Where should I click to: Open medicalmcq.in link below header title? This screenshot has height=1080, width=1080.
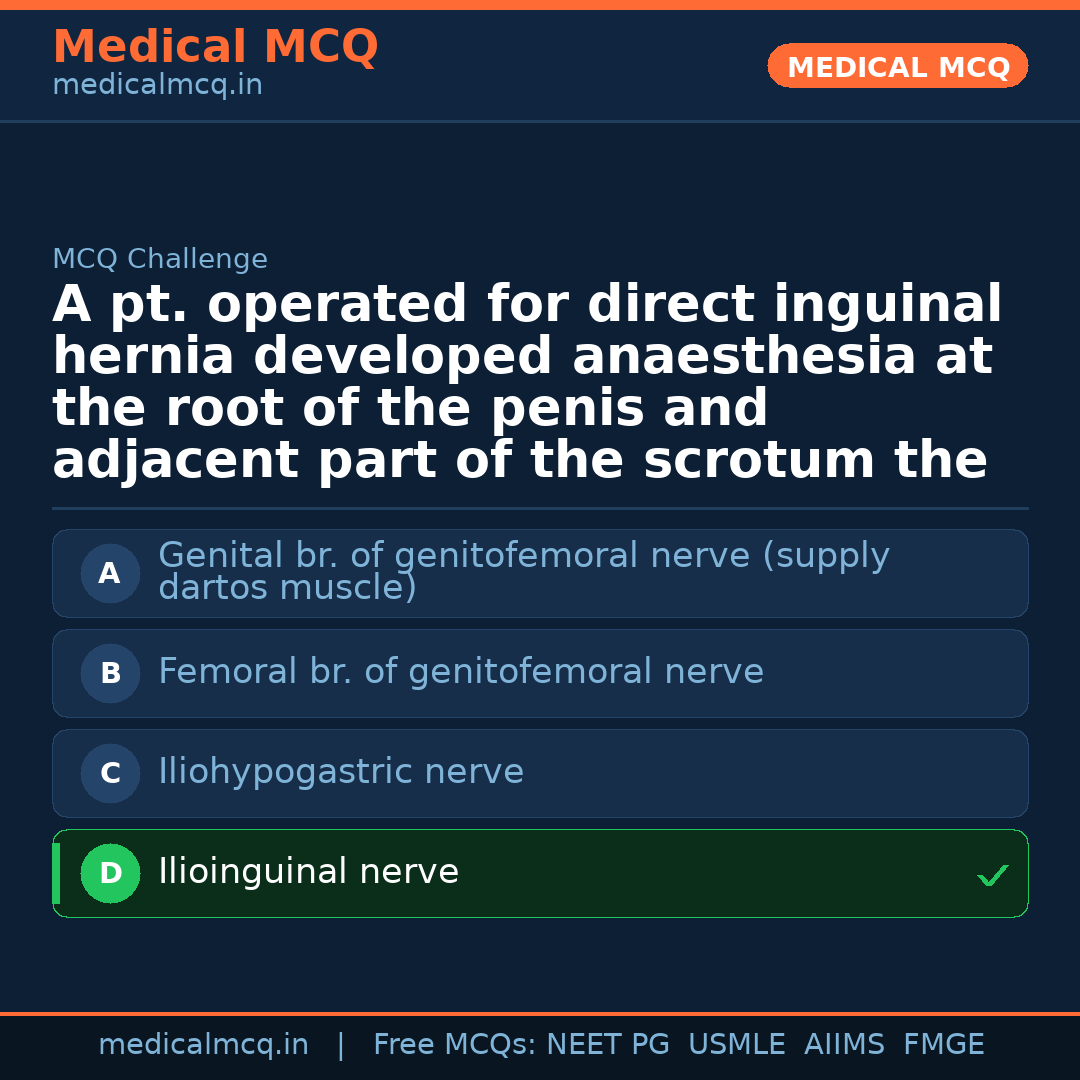click(157, 86)
